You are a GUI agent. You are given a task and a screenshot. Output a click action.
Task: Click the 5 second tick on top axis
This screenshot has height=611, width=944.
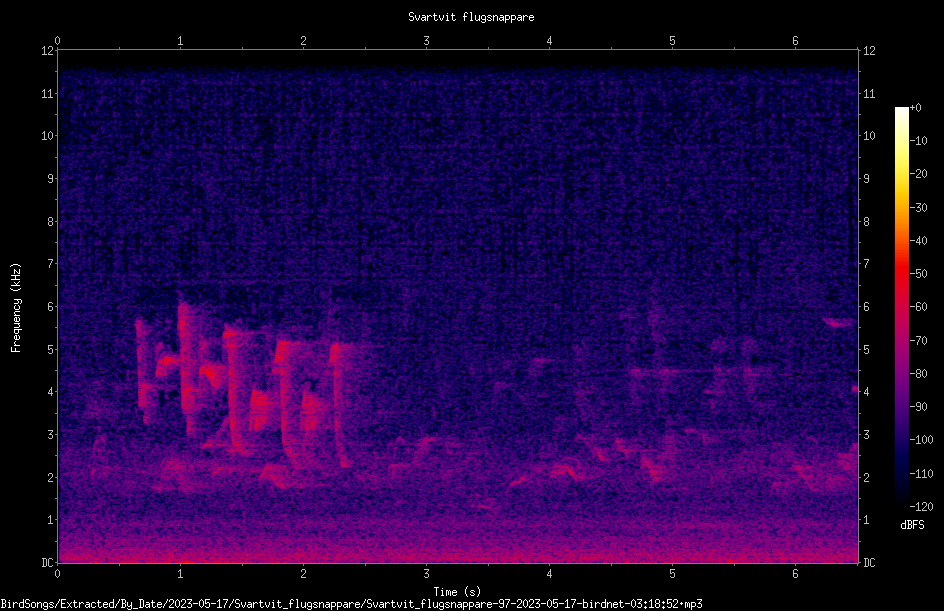pyautogui.click(x=672, y=41)
